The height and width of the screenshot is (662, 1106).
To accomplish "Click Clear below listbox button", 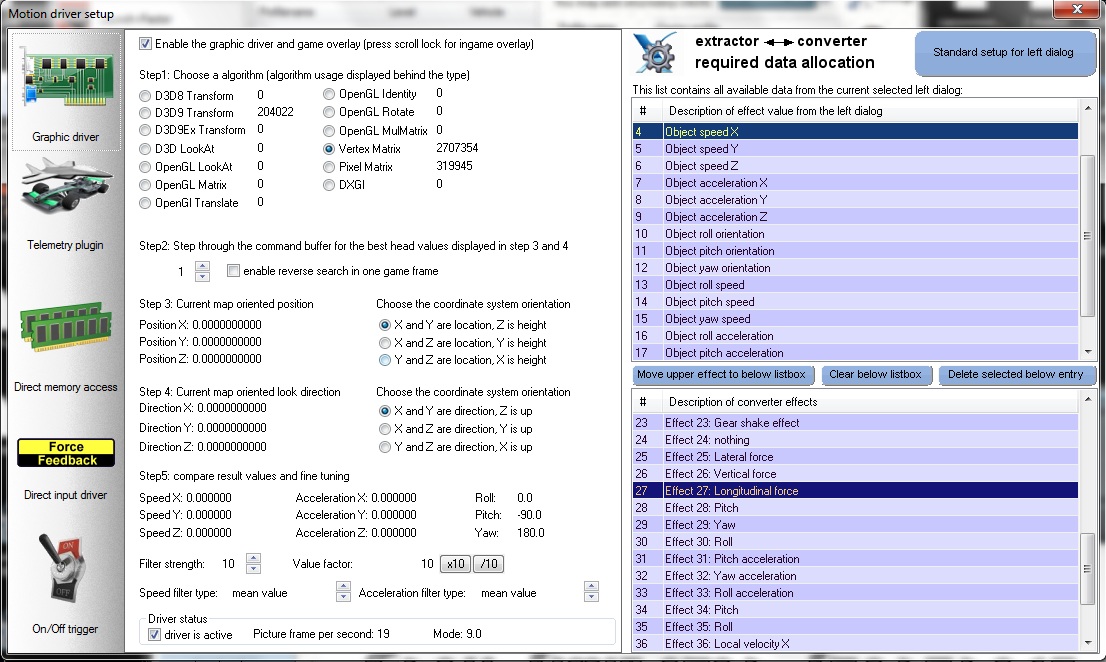I will (x=875, y=374).
